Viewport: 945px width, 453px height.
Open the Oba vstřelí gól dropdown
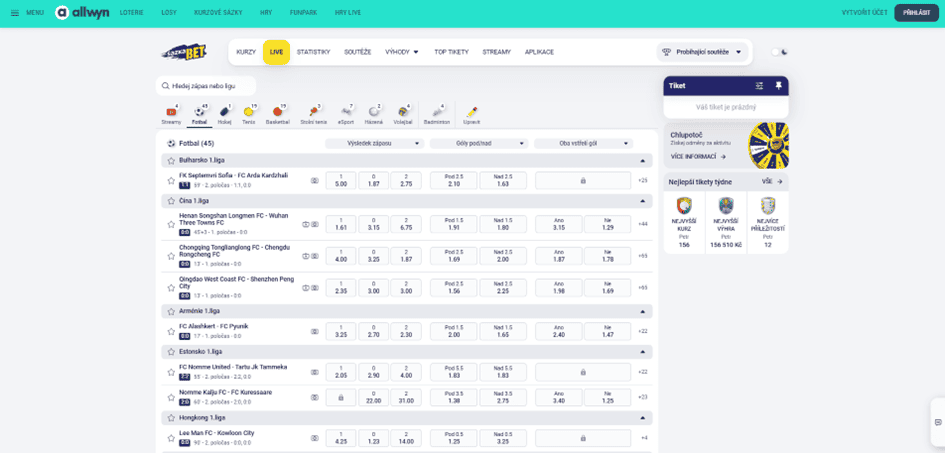[583, 143]
